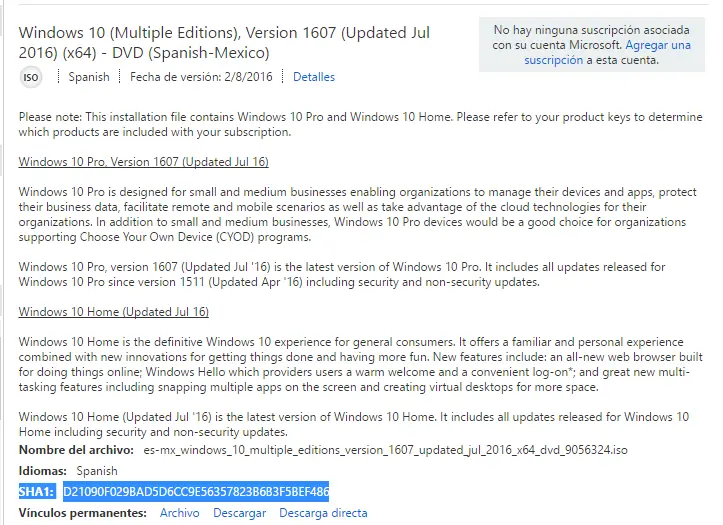Click the 'Vínculos permanentes:' label
The height and width of the screenshot is (525, 723).
[83, 513]
